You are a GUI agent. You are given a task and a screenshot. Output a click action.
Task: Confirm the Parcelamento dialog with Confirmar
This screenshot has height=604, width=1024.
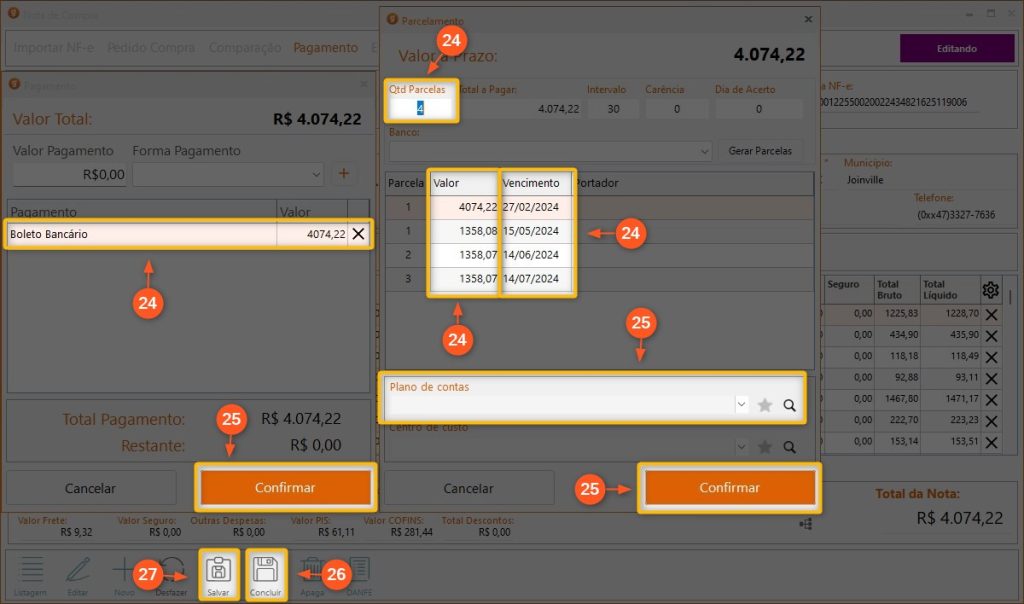[729, 488]
